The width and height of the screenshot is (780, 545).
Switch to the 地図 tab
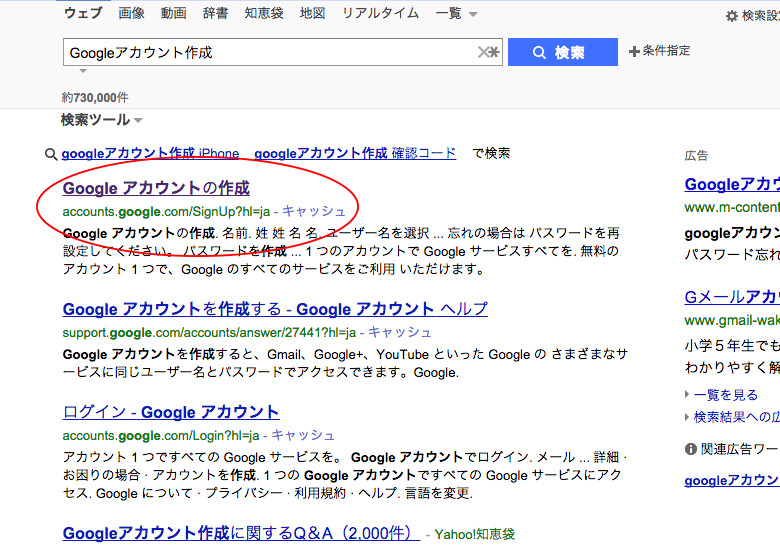coord(312,12)
